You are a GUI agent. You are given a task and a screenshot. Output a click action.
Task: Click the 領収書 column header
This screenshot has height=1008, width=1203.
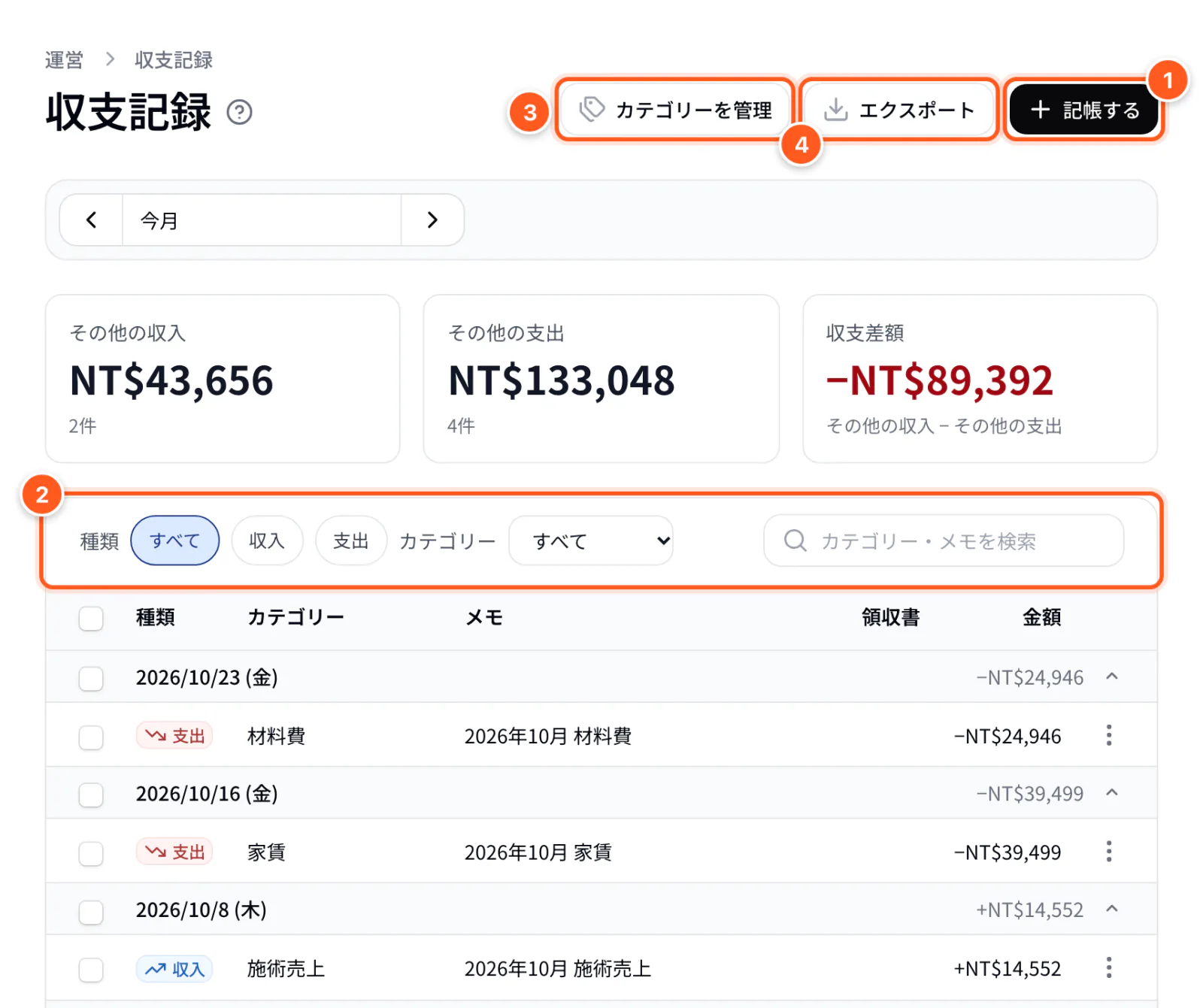(891, 618)
